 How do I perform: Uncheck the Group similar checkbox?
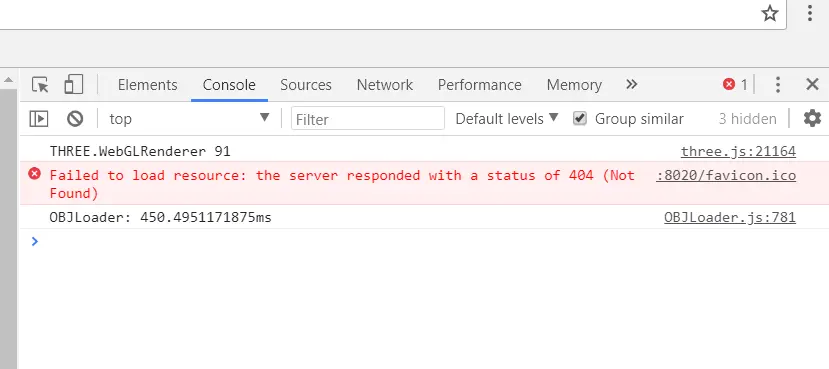coord(580,118)
